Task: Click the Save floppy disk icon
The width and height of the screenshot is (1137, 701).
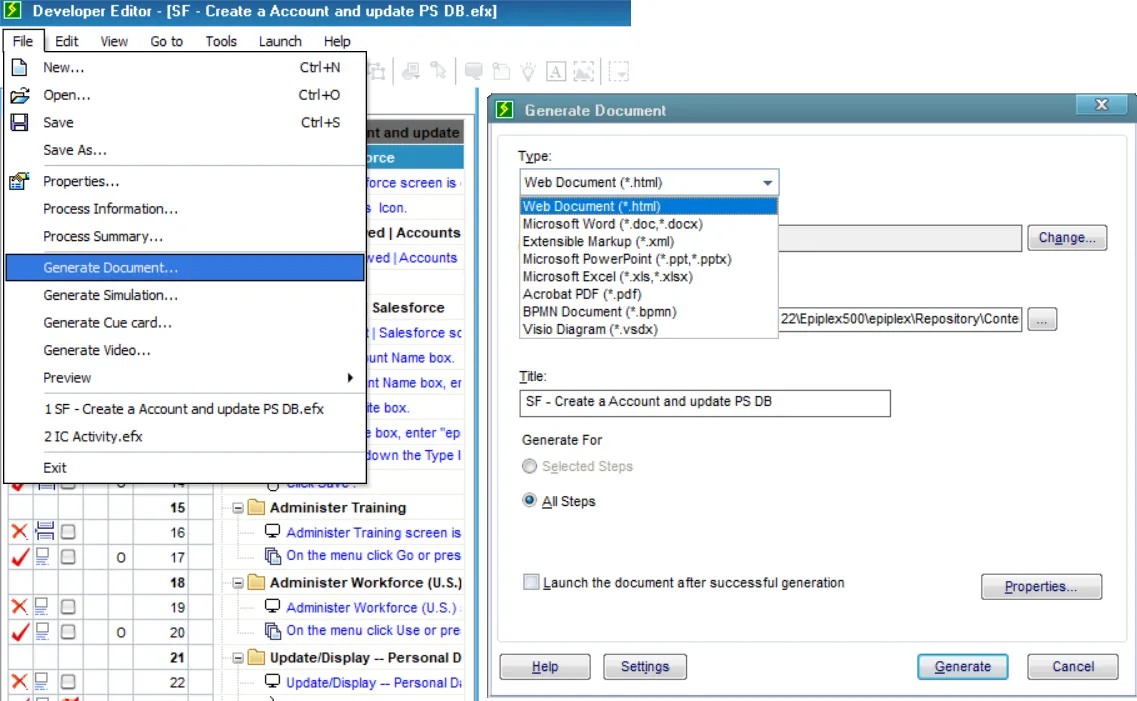Action: tap(20, 123)
